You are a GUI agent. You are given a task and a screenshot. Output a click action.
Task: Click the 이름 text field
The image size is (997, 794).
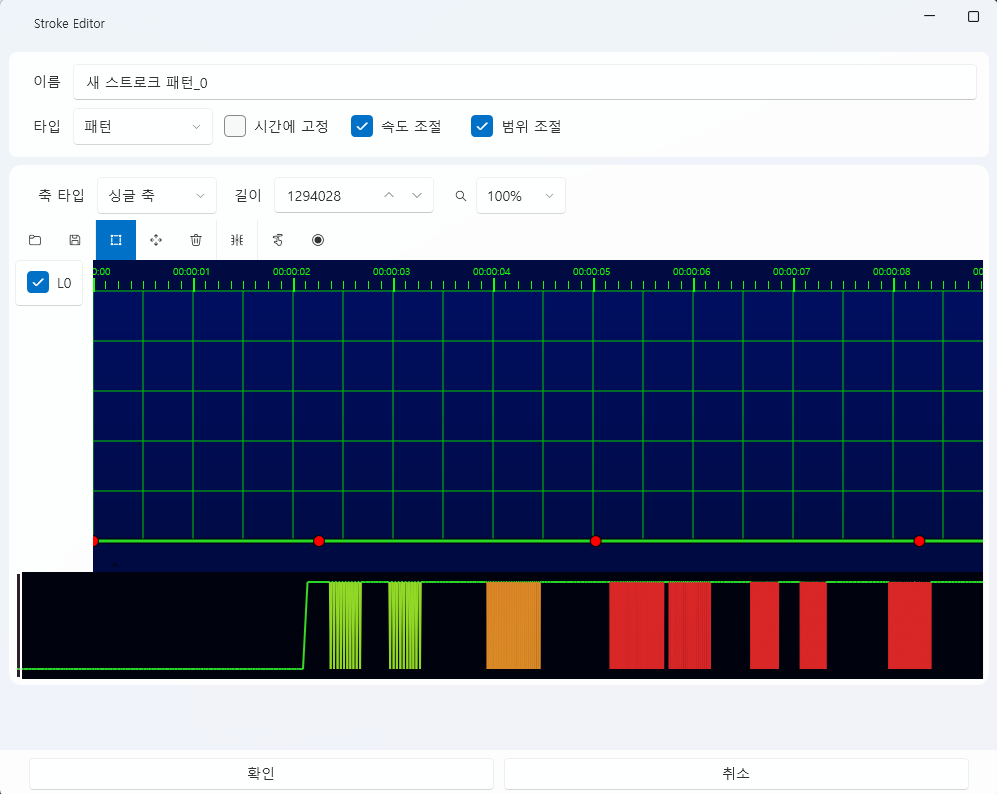tap(524, 82)
